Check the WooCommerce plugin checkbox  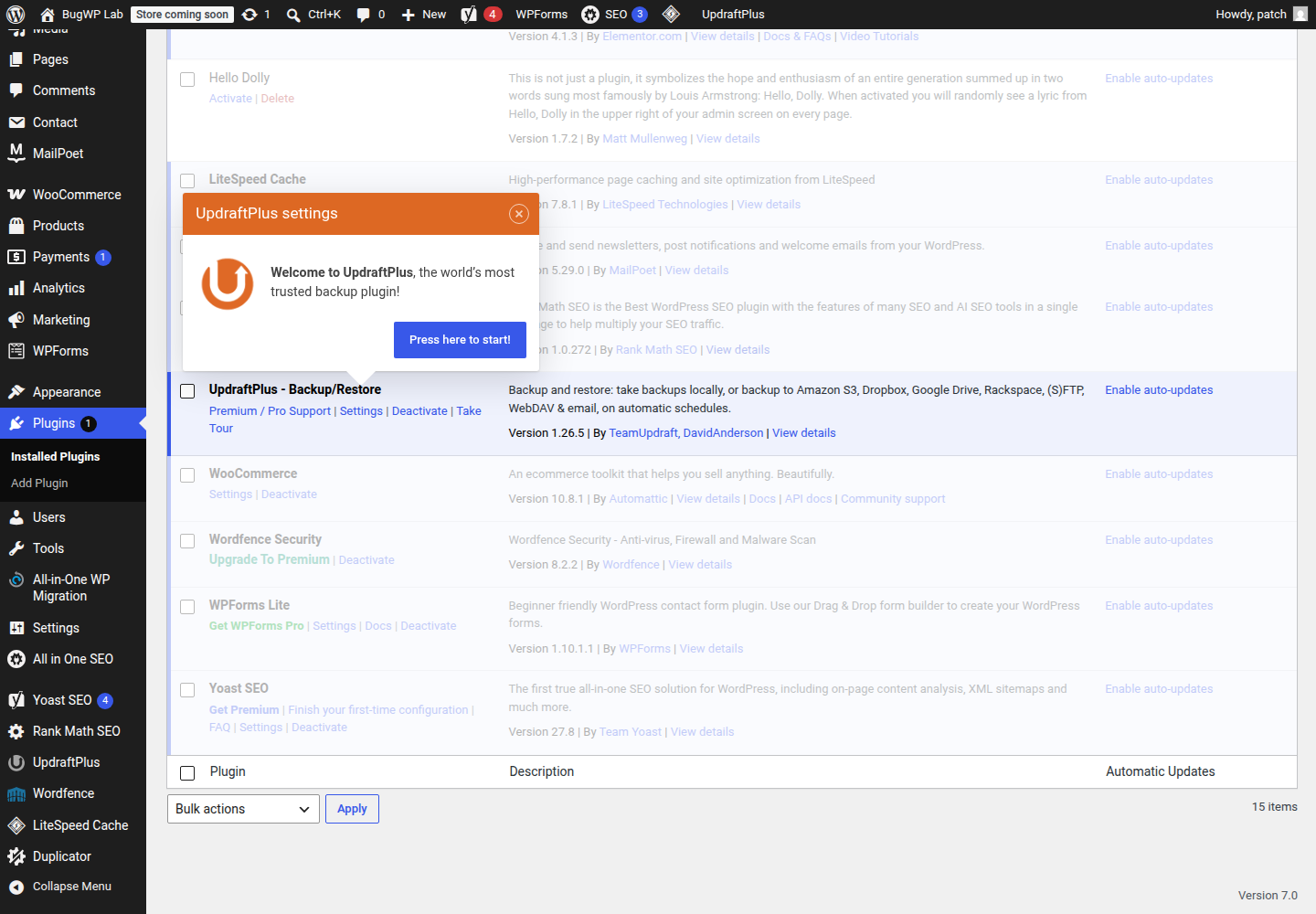(187, 475)
